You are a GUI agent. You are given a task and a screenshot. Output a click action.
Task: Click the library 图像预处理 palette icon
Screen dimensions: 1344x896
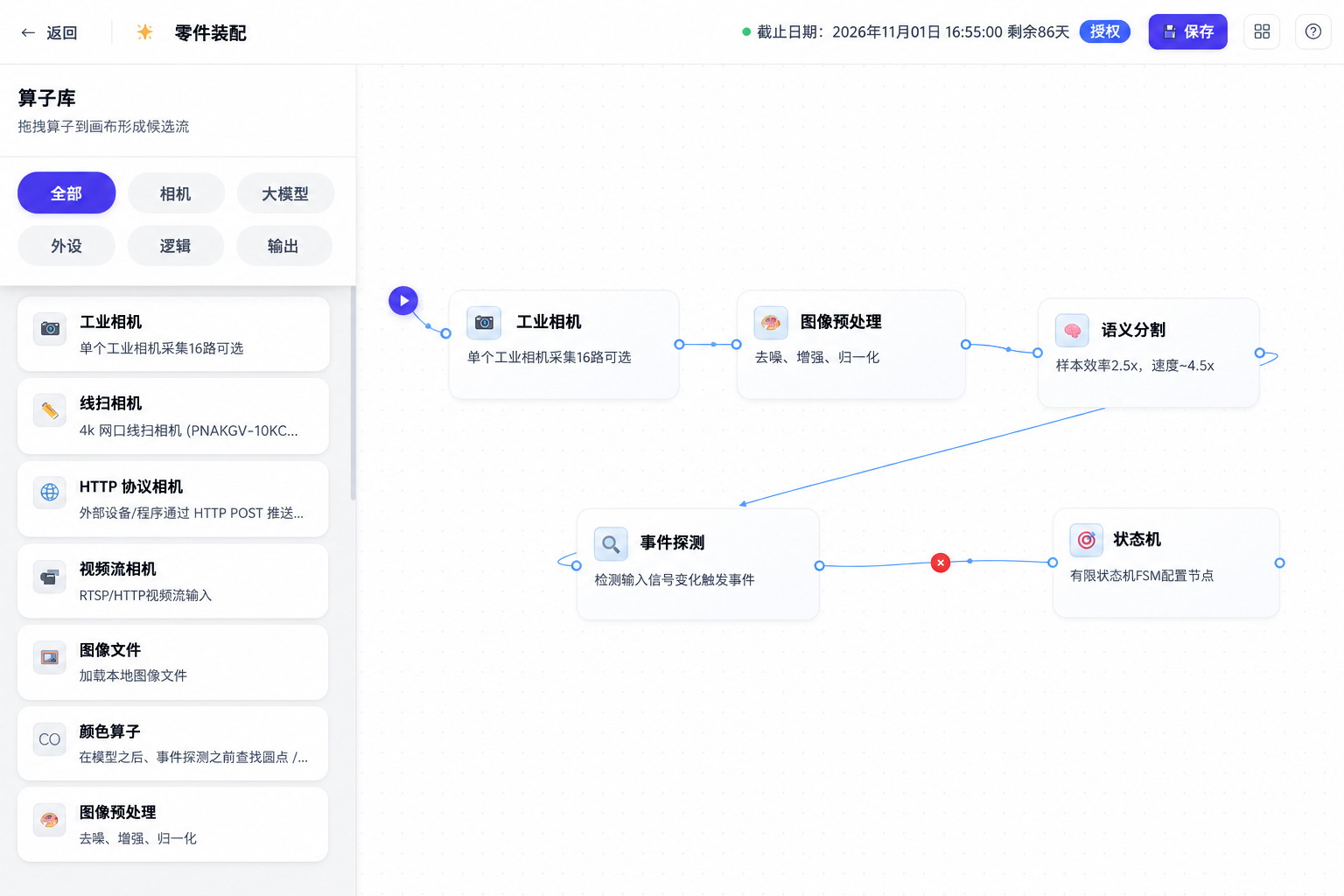coord(50,820)
